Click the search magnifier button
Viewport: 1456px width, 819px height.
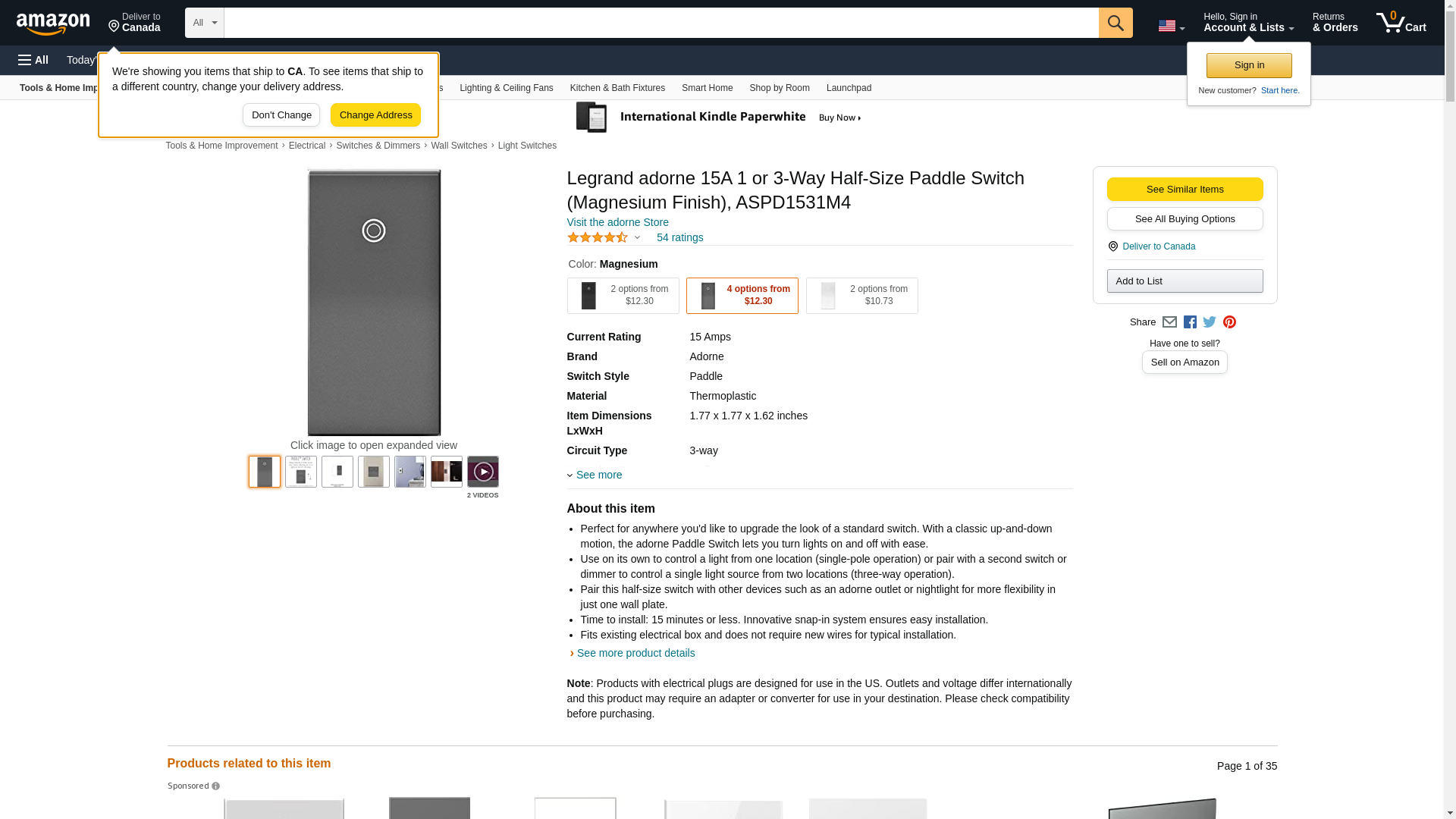point(1115,23)
